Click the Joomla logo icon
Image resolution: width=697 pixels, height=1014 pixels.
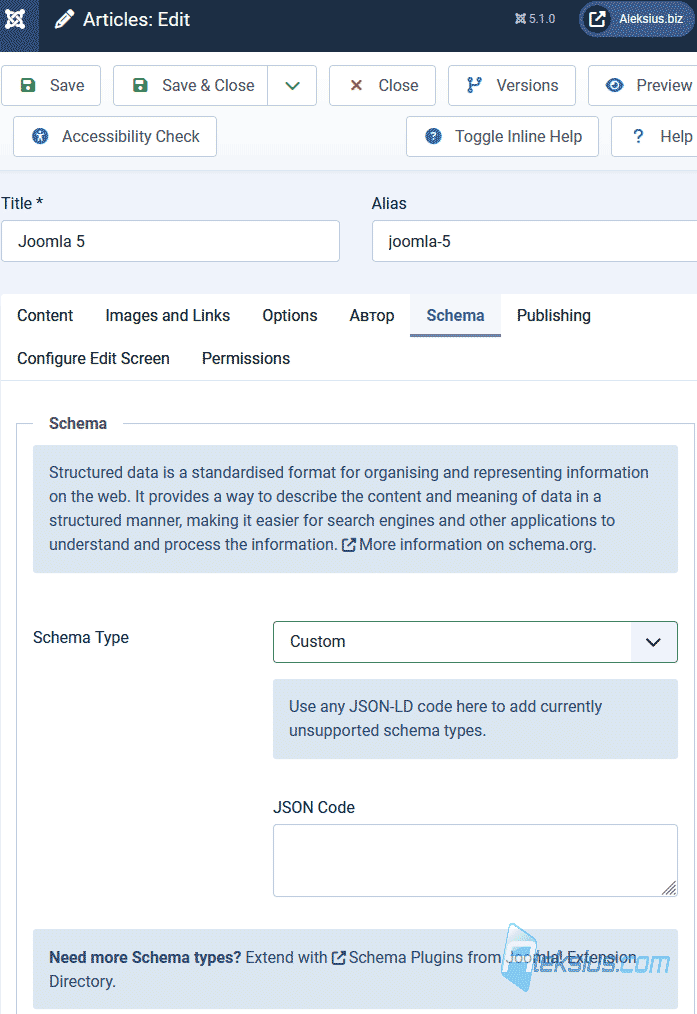coord(16,19)
